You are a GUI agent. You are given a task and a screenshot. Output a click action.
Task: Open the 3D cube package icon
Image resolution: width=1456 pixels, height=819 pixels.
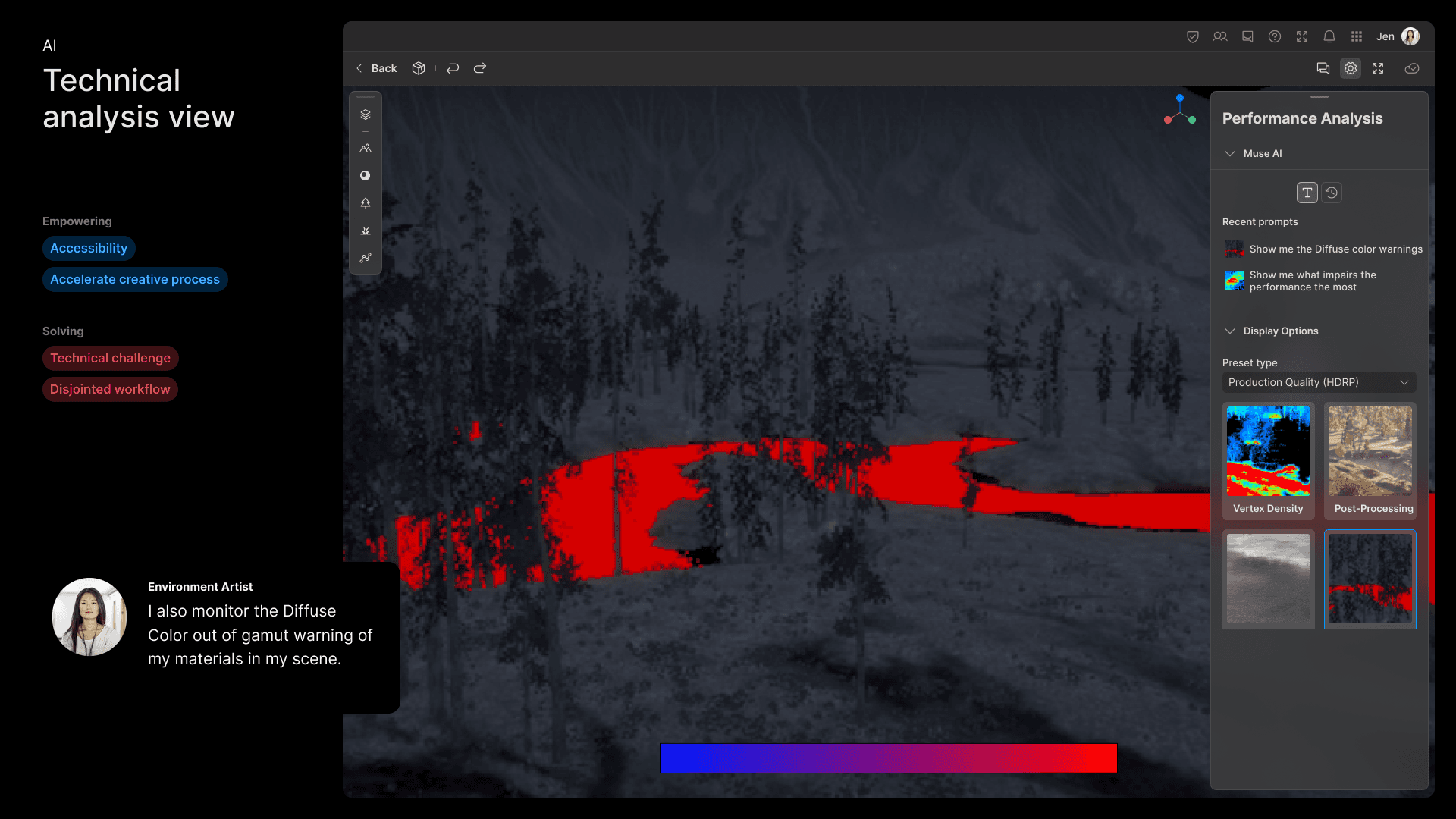tap(419, 68)
